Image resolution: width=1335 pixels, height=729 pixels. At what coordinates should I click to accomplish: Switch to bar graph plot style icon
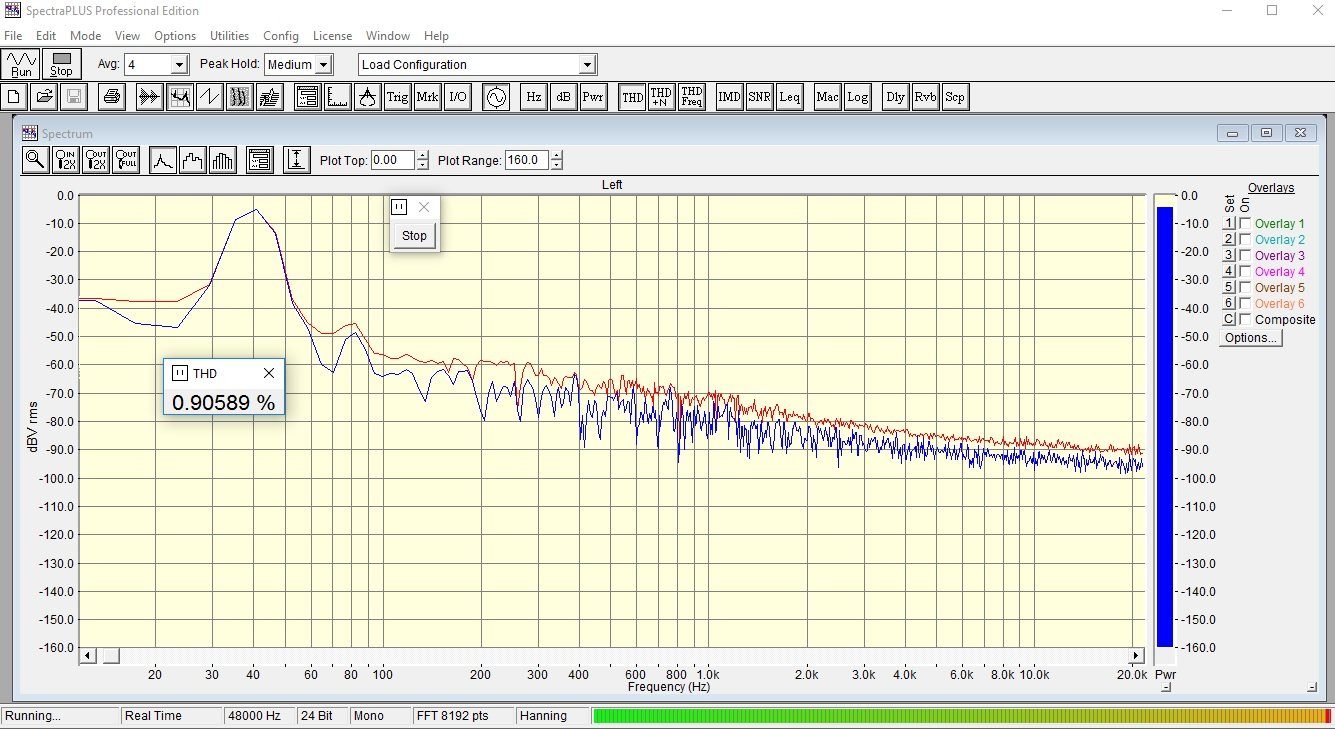coord(222,159)
